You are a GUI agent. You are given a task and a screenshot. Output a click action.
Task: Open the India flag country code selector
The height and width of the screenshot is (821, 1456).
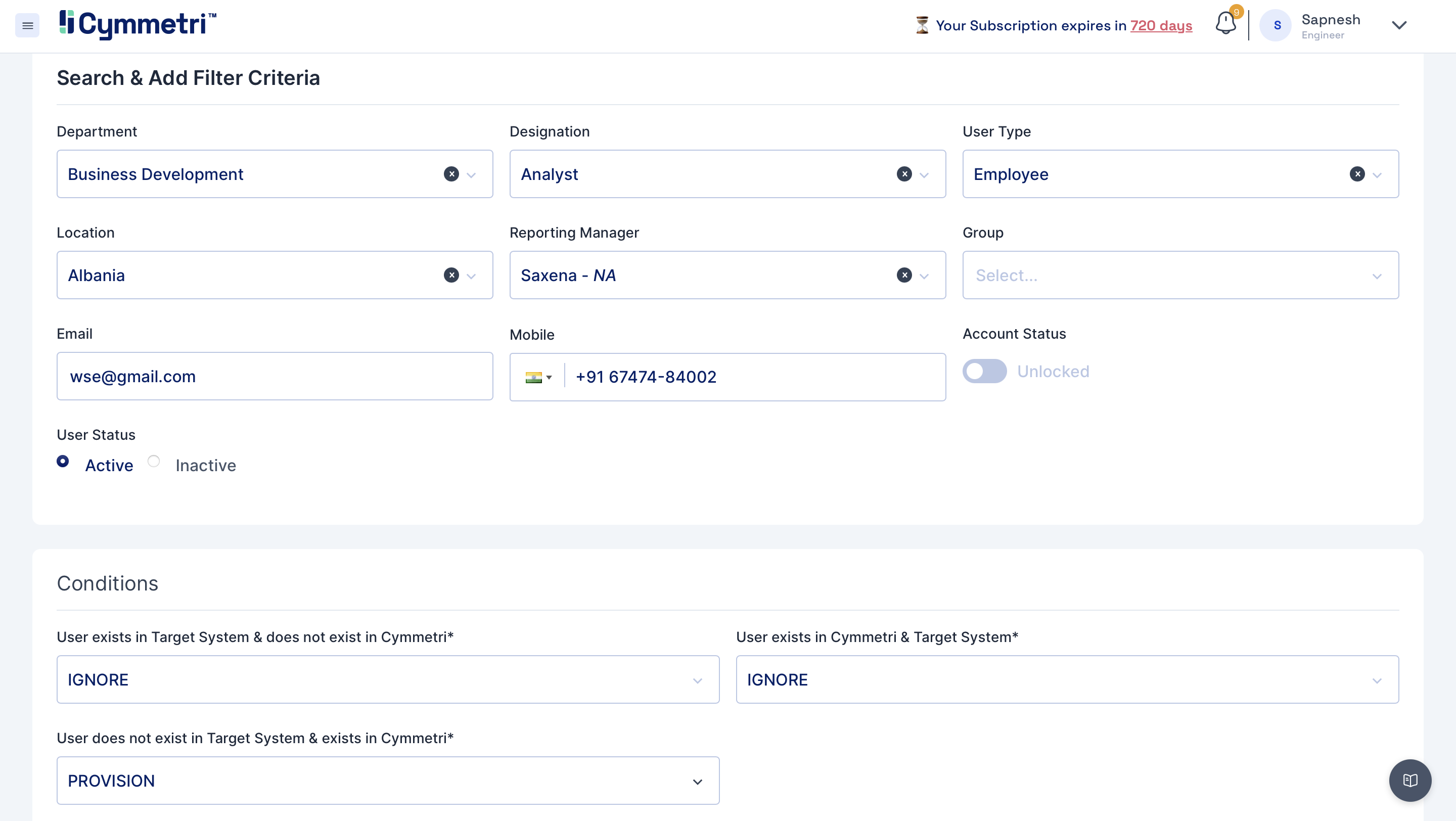click(x=538, y=378)
